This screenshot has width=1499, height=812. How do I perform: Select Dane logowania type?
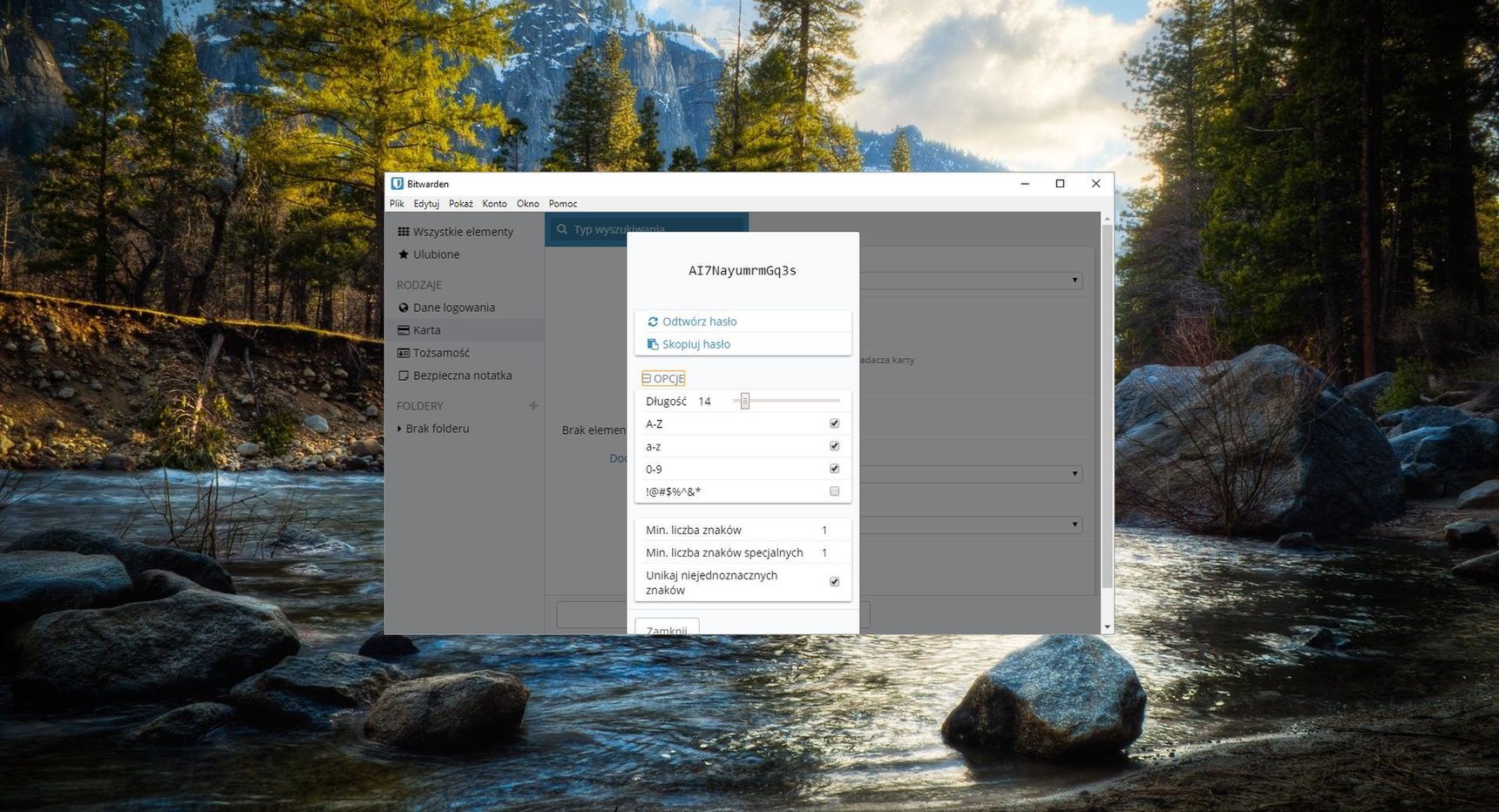pos(454,308)
